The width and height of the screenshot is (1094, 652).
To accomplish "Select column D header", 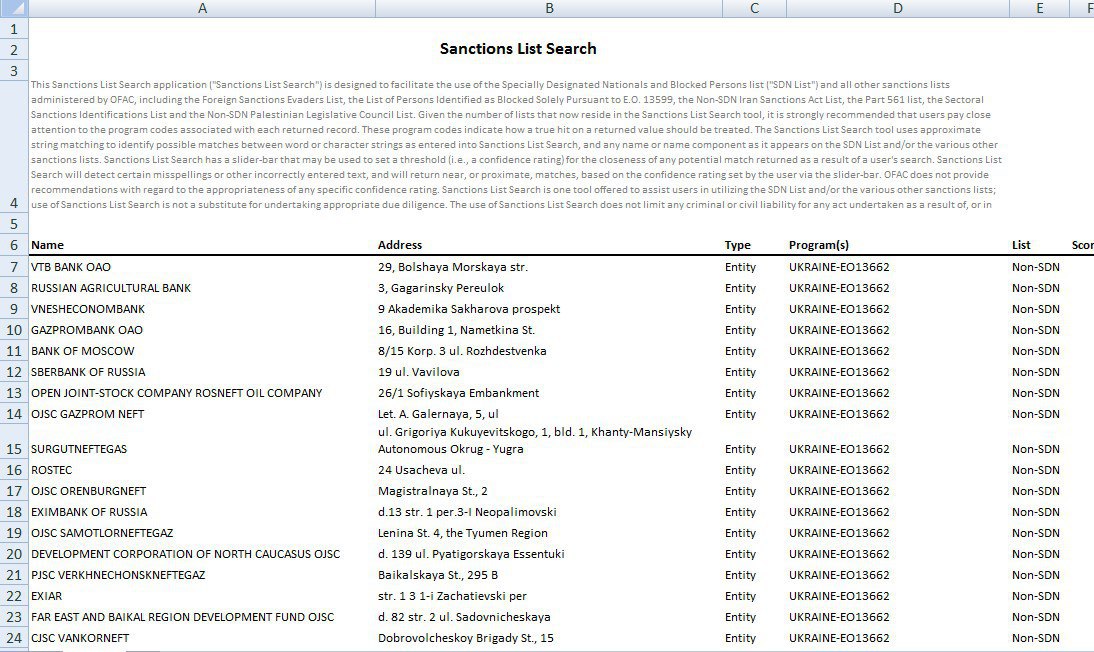I will point(898,8).
